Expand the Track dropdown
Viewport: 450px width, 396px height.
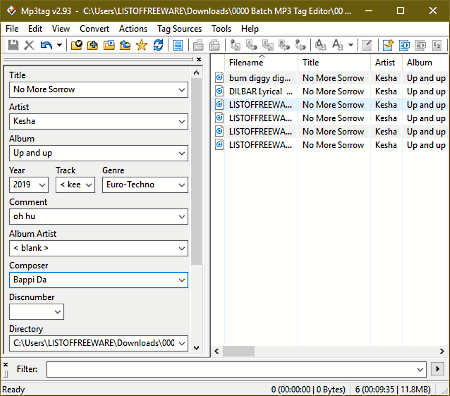click(x=89, y=185)
